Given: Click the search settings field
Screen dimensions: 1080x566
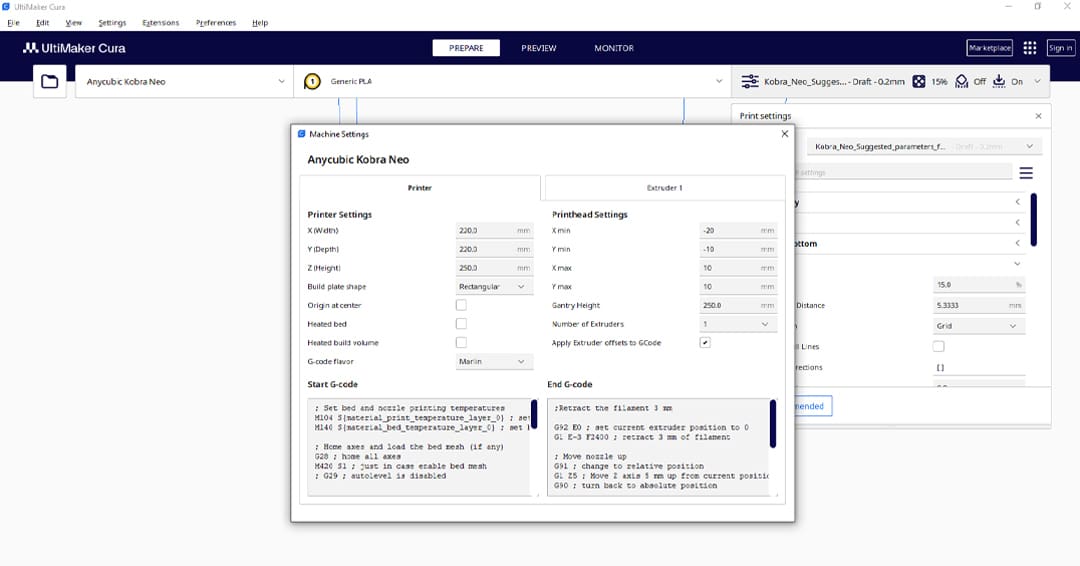Looking at the screenshot, I should 903,173.
